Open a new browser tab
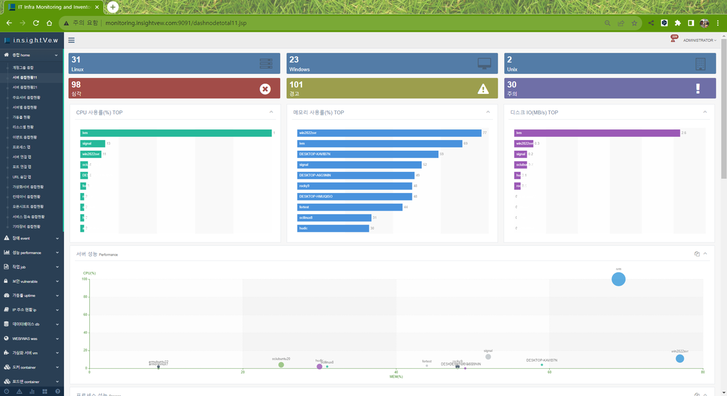The width and height of the screenshot is (727, 396). coord(112,7)
